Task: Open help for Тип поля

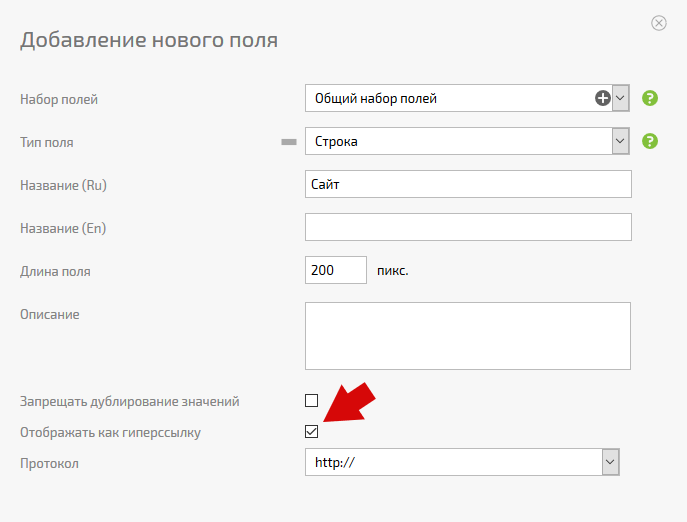Action: point(650,141)
